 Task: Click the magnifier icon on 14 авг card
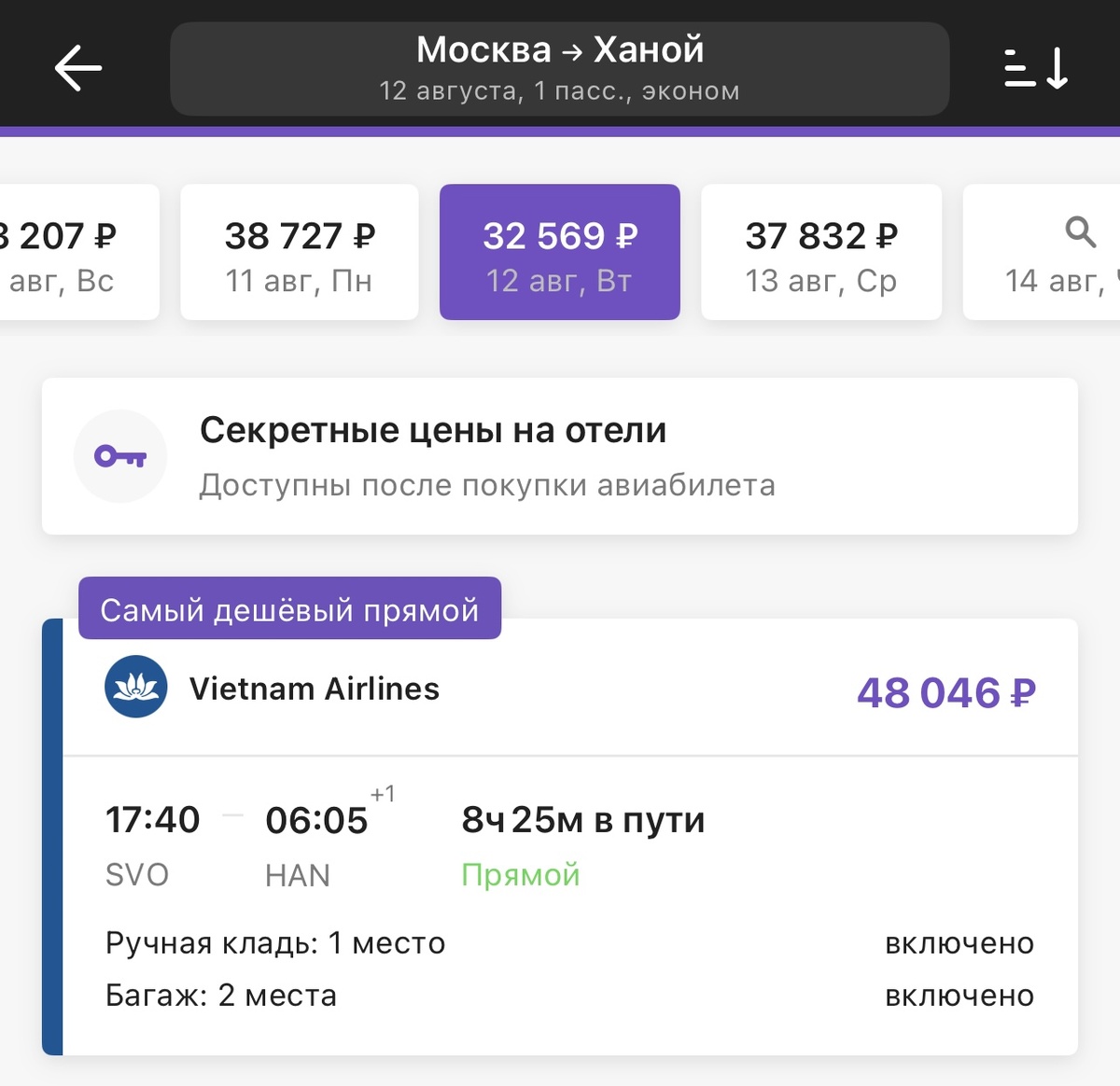[x=1080, y=232]
